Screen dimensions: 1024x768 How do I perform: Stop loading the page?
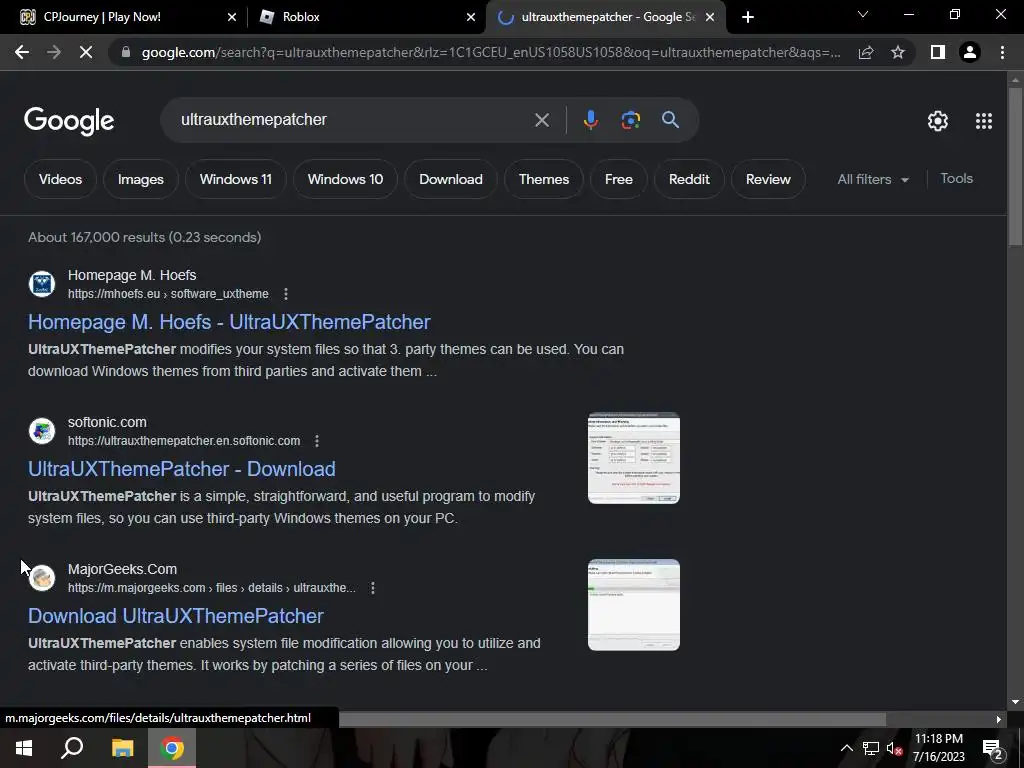pyautogui.click(x=86, y=52)
